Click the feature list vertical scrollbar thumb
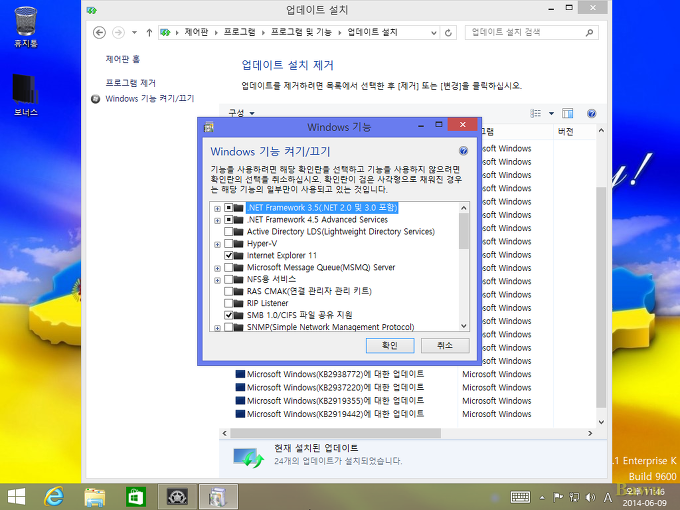The height and width of the screenshot is (510, 680). (464, 232)
